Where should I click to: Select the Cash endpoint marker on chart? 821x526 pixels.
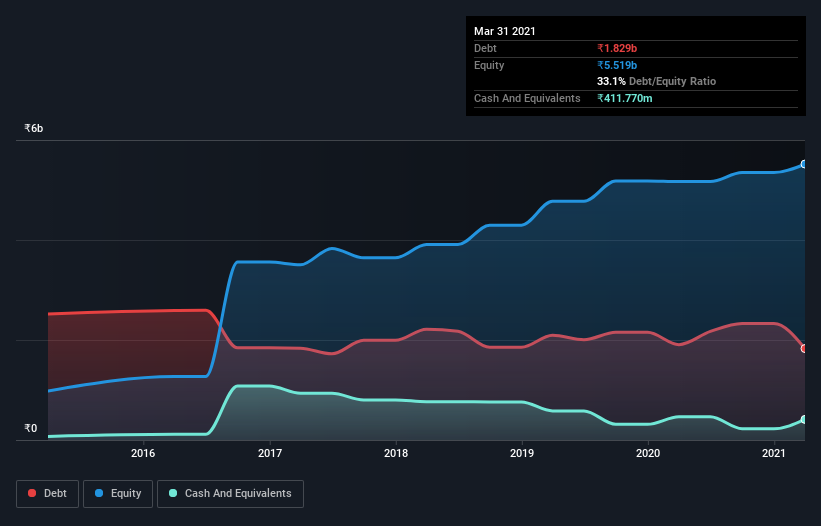(804, 420)
